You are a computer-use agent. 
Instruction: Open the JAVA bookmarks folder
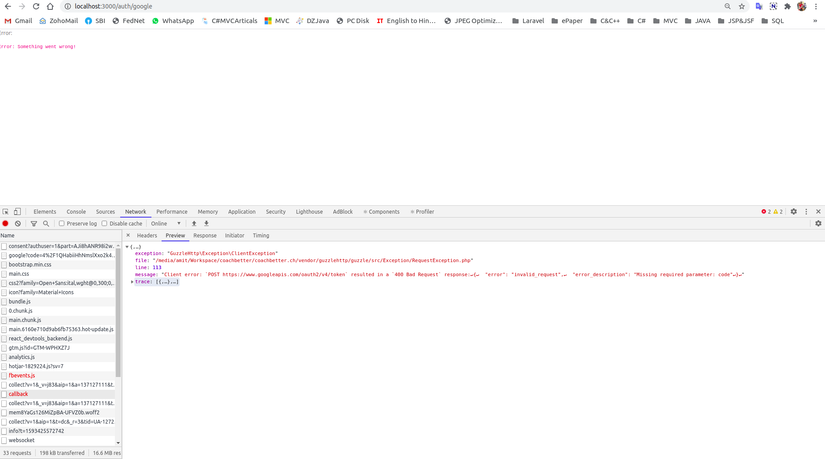(698, 21)
